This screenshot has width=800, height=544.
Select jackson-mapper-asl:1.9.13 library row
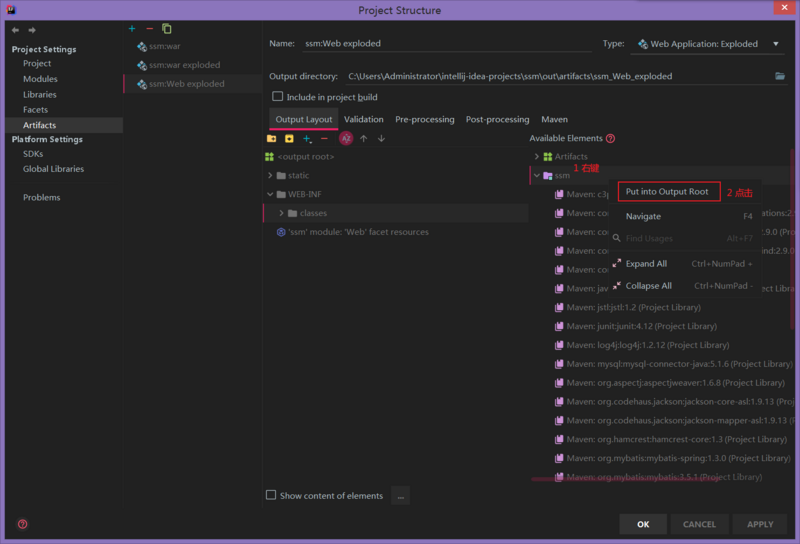[672, 421]
